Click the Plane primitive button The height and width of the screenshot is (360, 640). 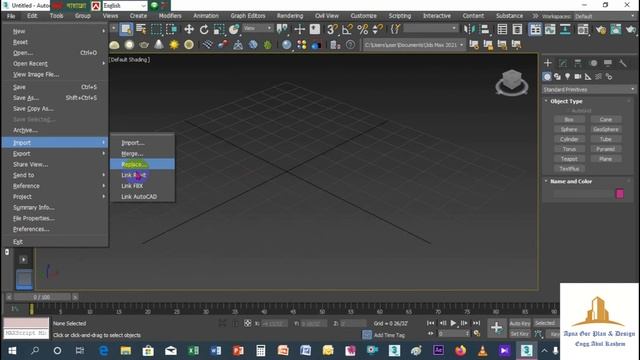(606, 159)
